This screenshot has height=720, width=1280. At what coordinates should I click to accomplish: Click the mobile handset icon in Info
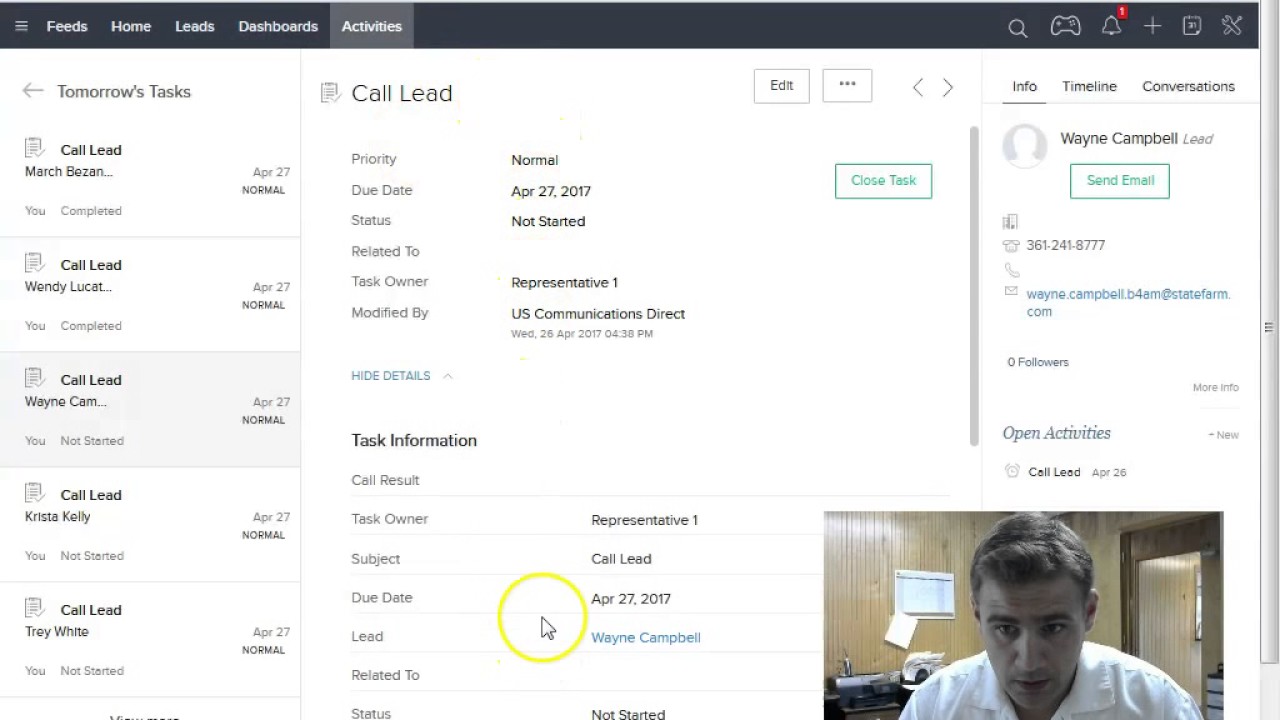1011,270
